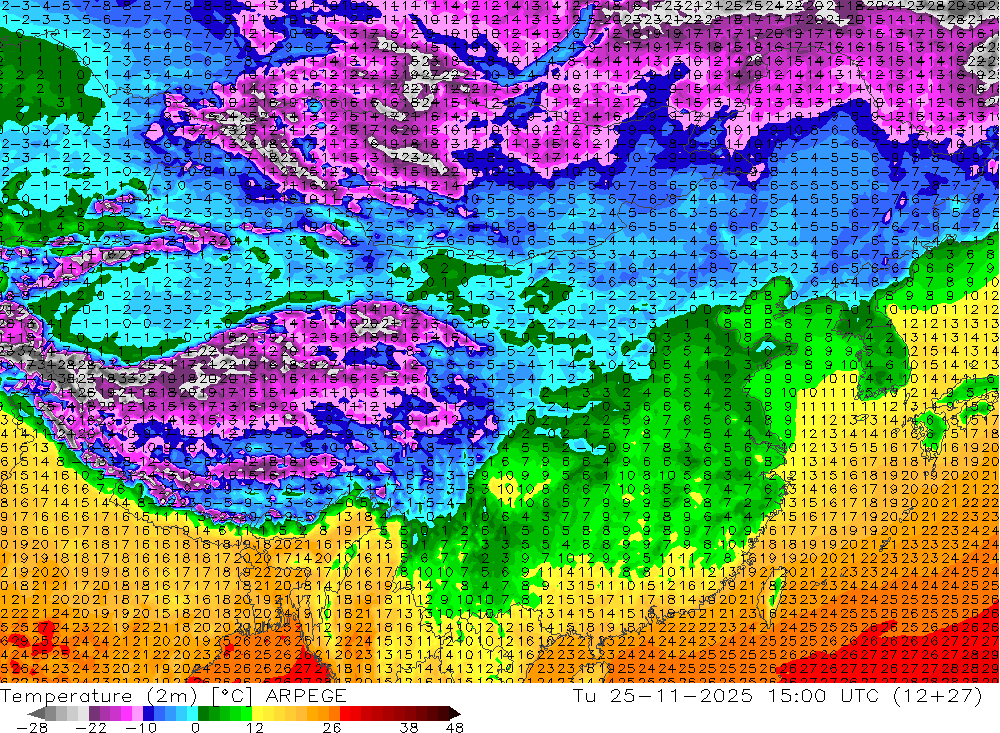
Task: Click the dark blue swatch right of -10
Action: pyautogui.click(x=149, y=713)
